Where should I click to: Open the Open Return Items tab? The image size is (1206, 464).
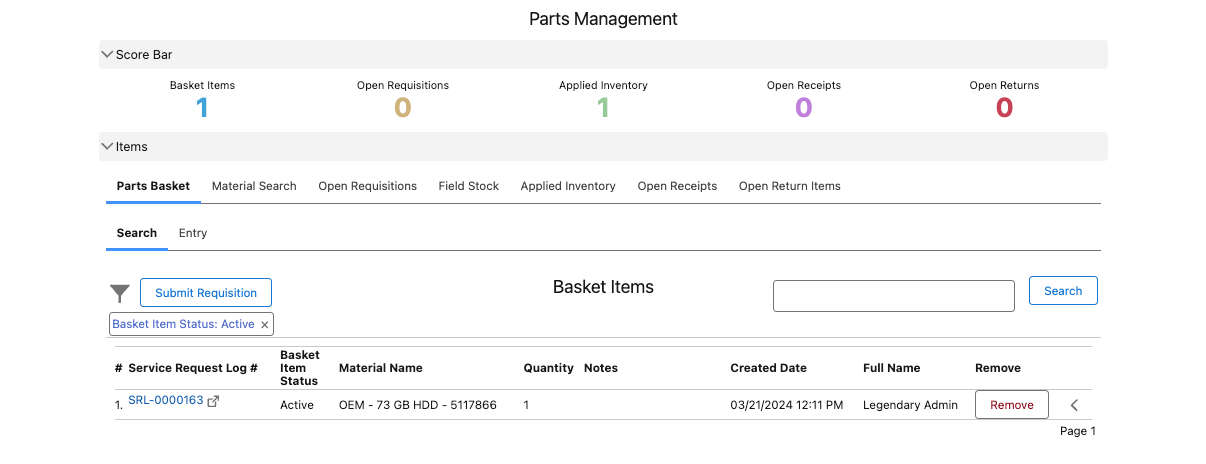[790, 186]
